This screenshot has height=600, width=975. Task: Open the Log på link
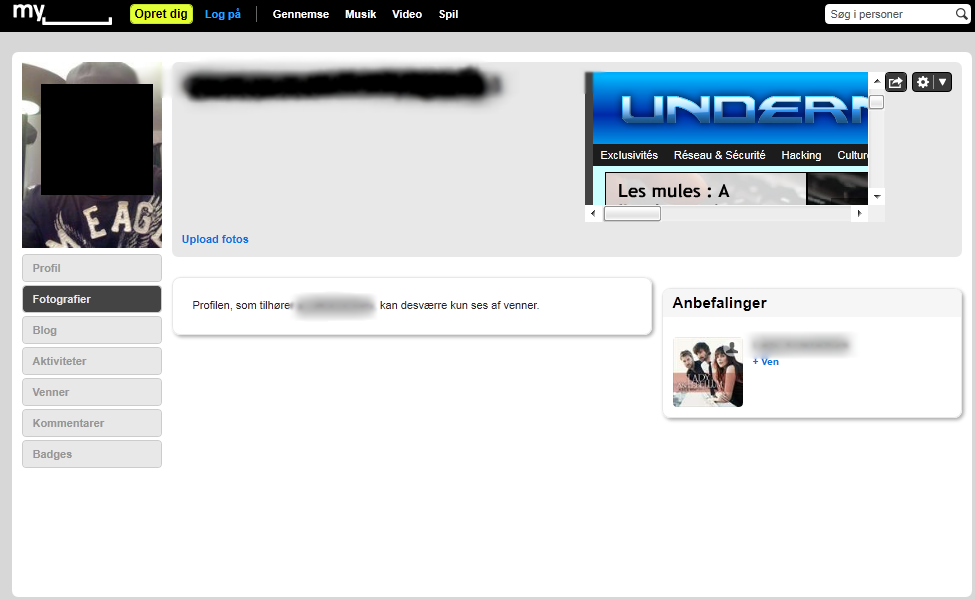click(x=223, y=14)
